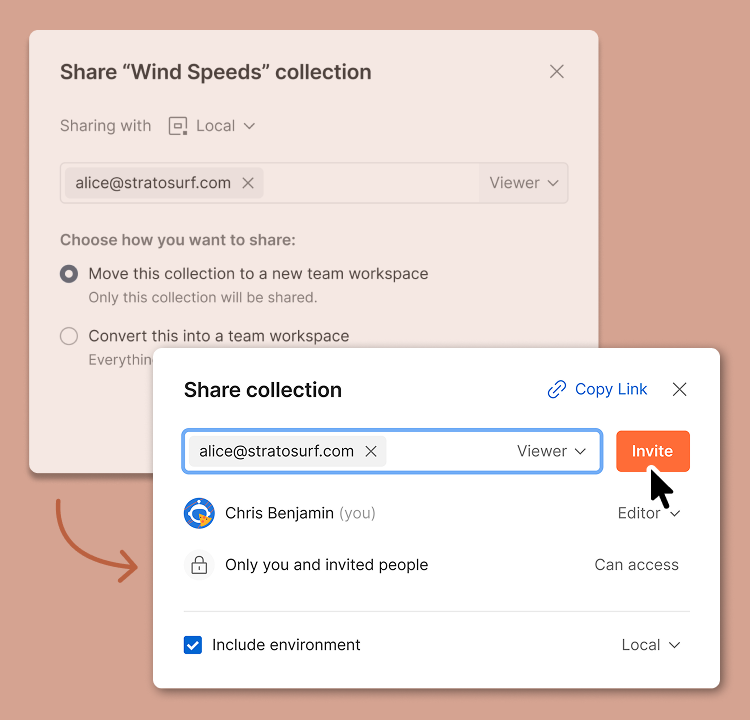
Task: Toggle the Include environment checkbox
Action: (x=193, y=645)
